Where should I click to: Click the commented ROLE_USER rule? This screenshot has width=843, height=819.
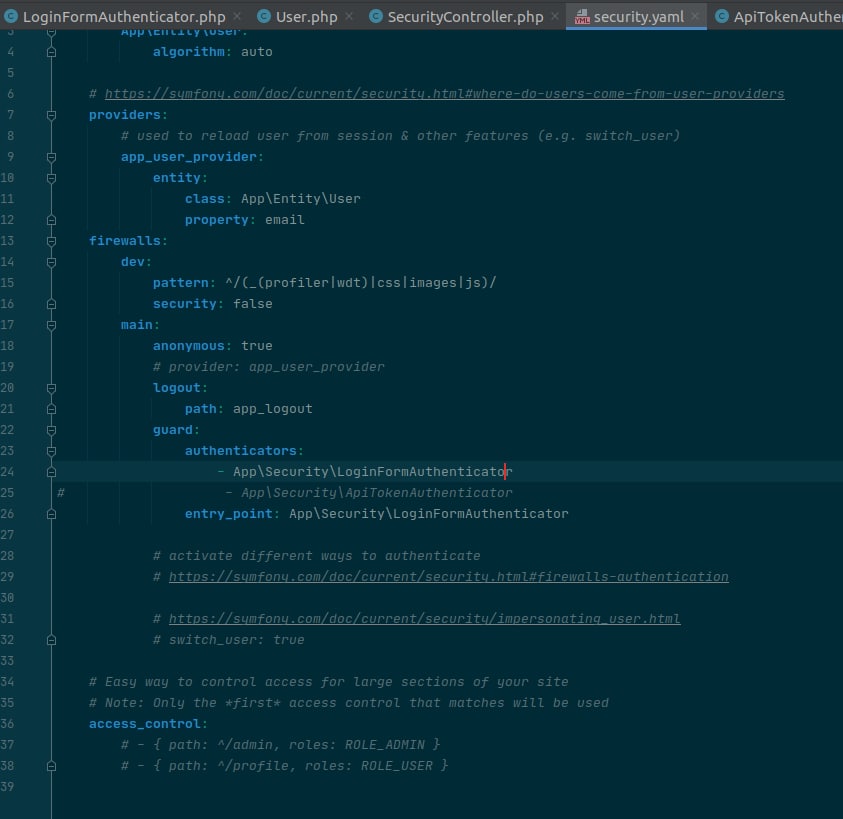click(x=284, y=765)
